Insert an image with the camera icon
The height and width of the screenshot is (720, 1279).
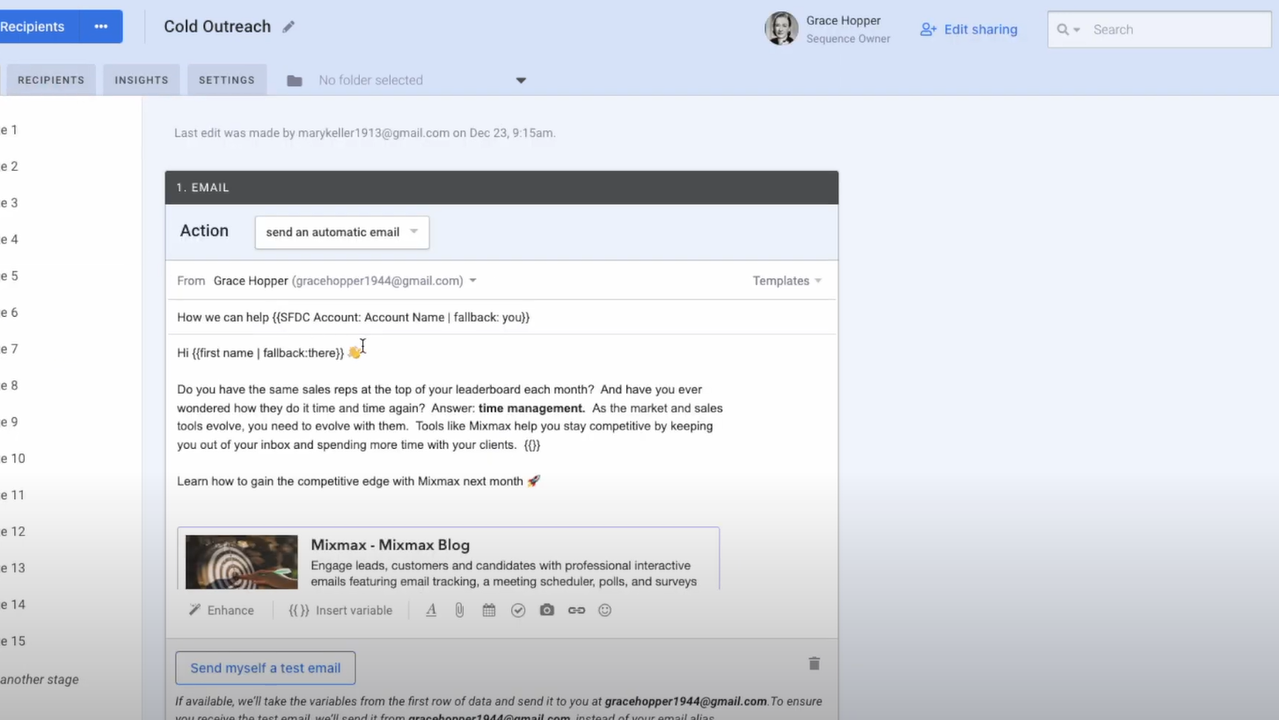coord(547,610)
